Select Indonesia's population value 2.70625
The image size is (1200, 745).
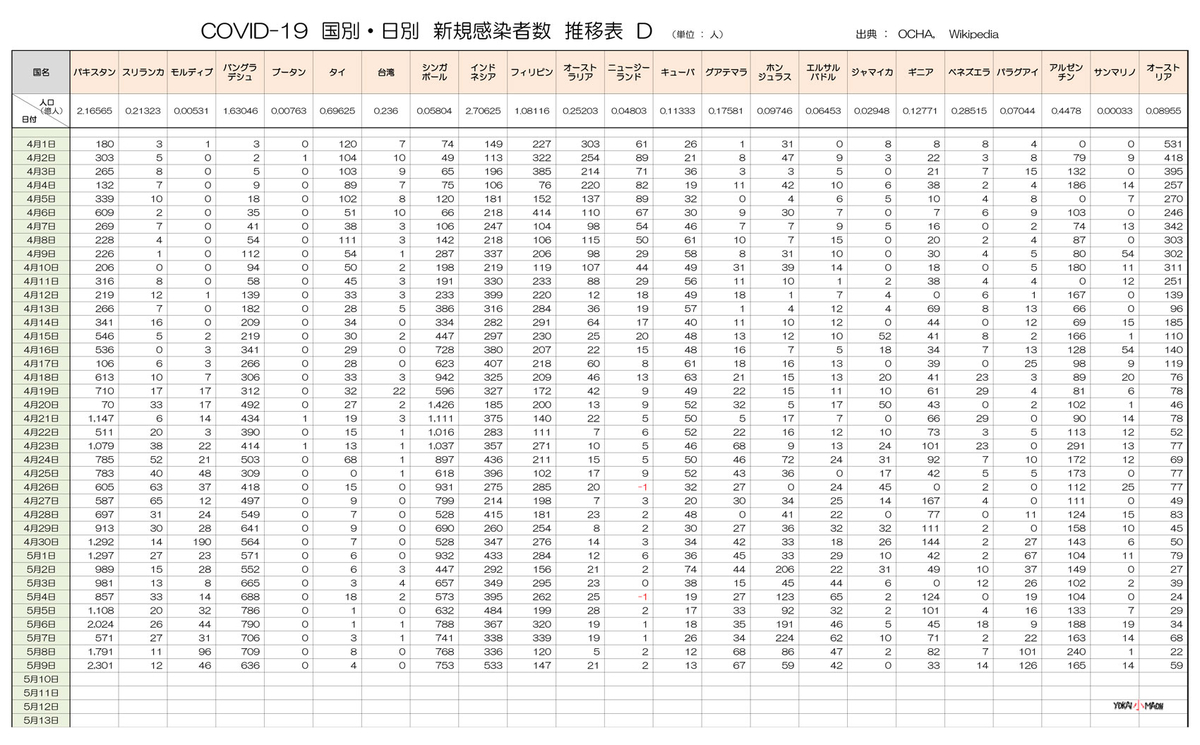[483, 111]
